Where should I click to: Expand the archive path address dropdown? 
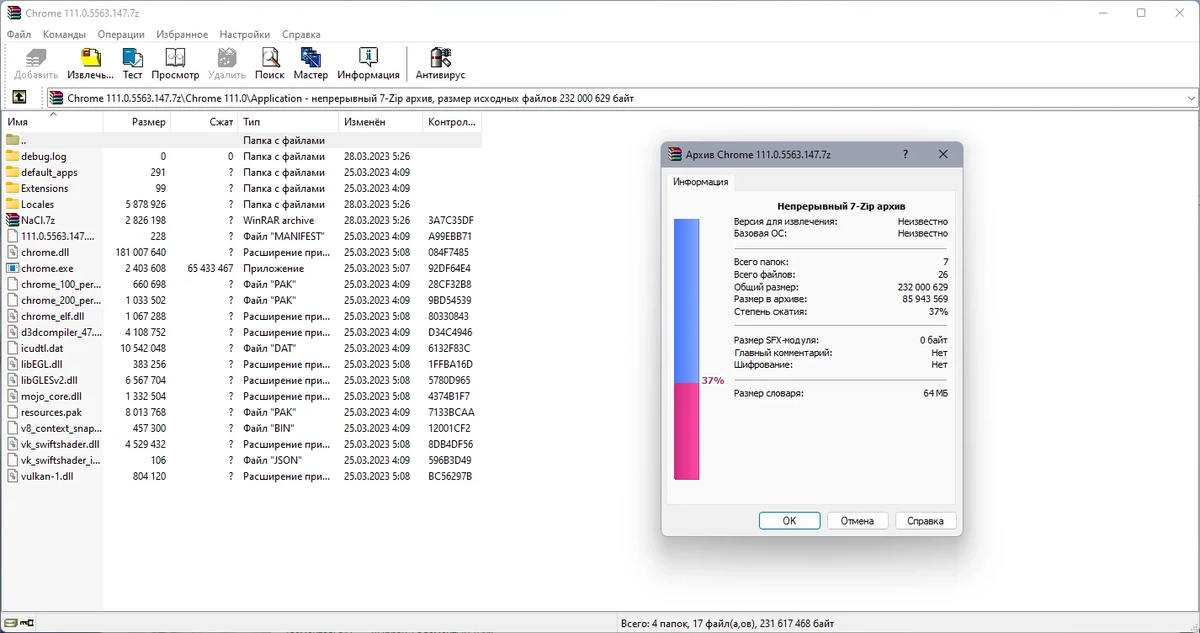[1190, 98]
